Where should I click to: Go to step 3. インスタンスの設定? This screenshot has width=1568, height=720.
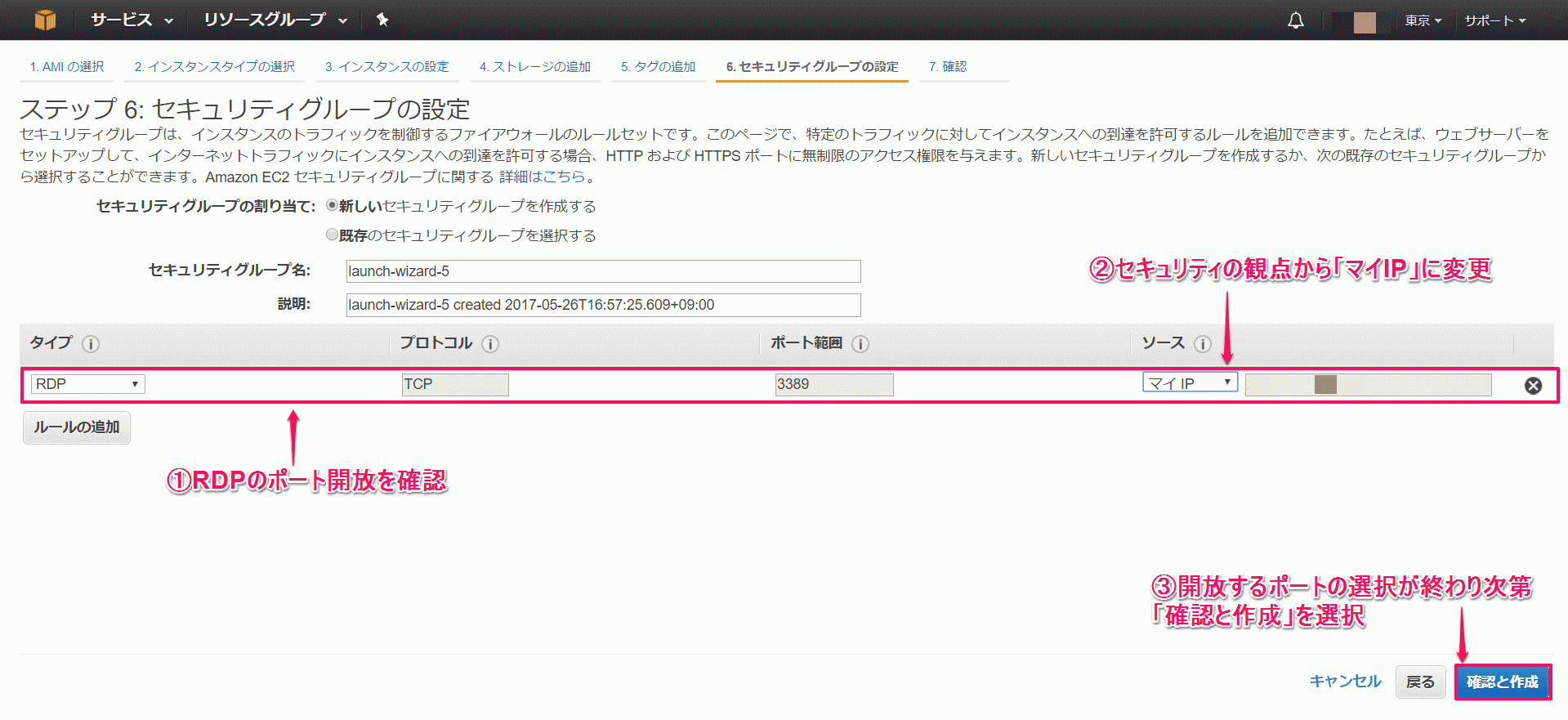[387, 67]
